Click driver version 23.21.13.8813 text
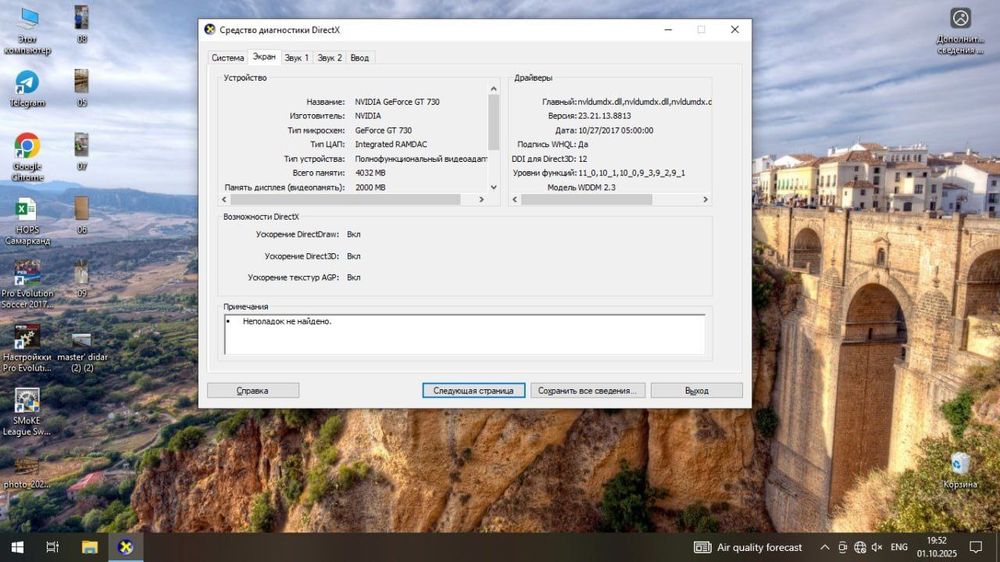Image resolution: width=1000 pixels, height=562 pixels. pos(604,116)
